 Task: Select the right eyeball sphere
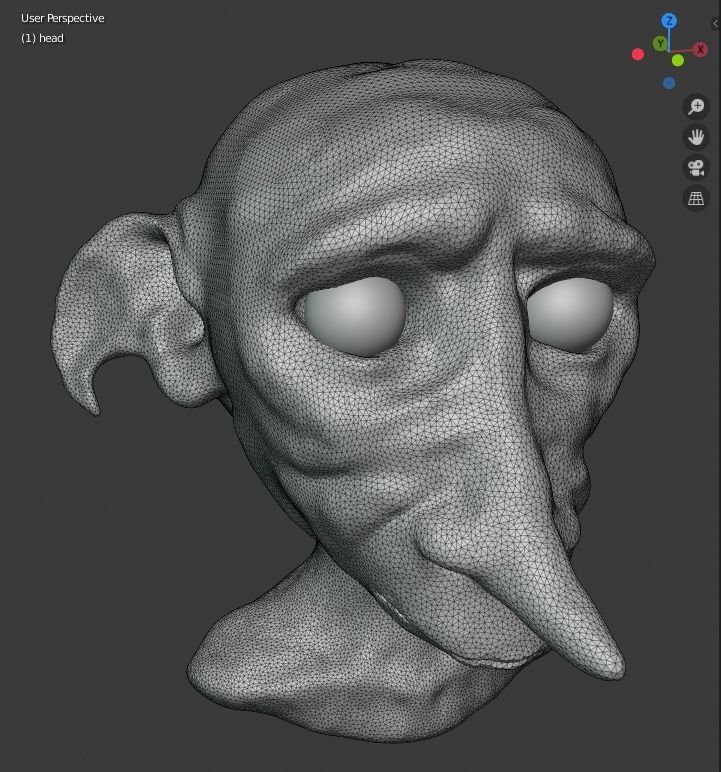[570, 314]
